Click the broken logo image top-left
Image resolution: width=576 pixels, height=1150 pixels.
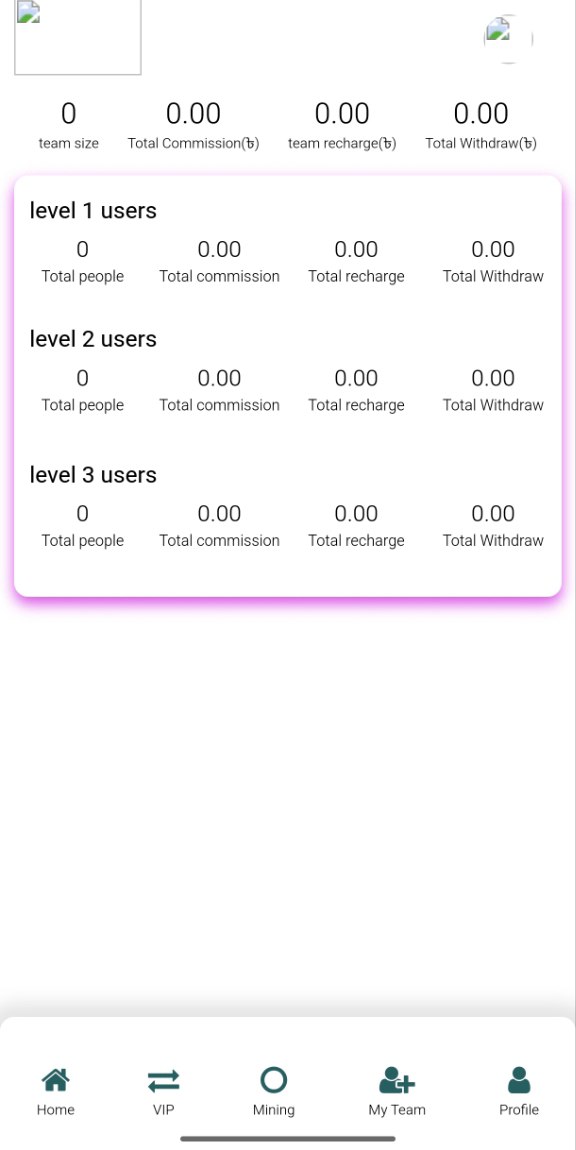tap(78, 37)
